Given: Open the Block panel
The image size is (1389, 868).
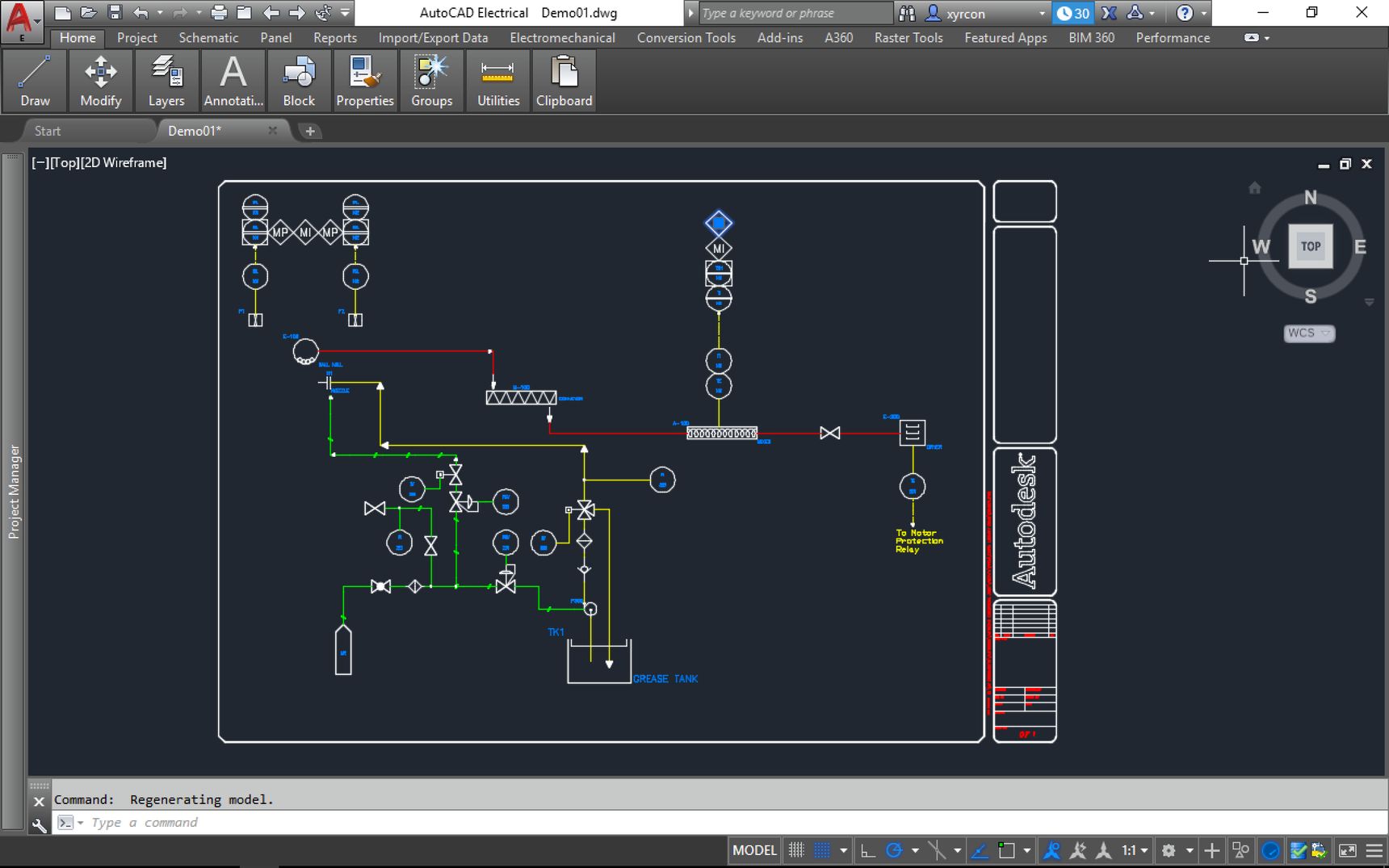Looking at the screenshot, I should (x=299, y=80).
